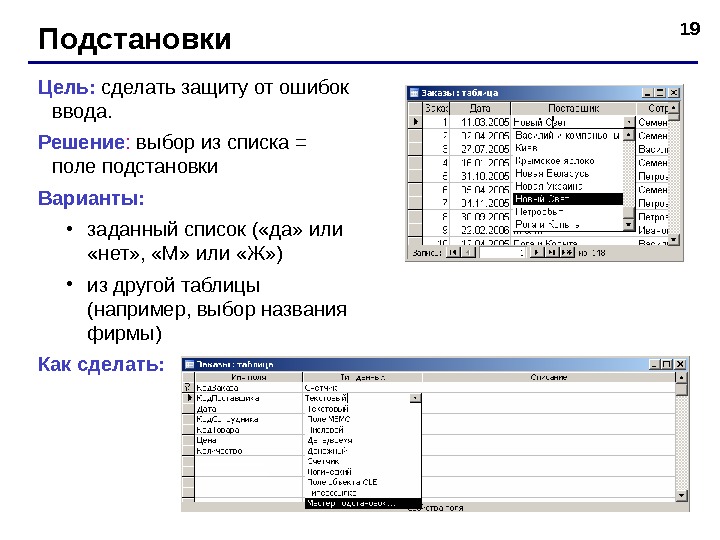This screenshot has width=720, height=540.
Task: Click scroll-up arrow in design view scrollbar
Action: coord(681,377)
